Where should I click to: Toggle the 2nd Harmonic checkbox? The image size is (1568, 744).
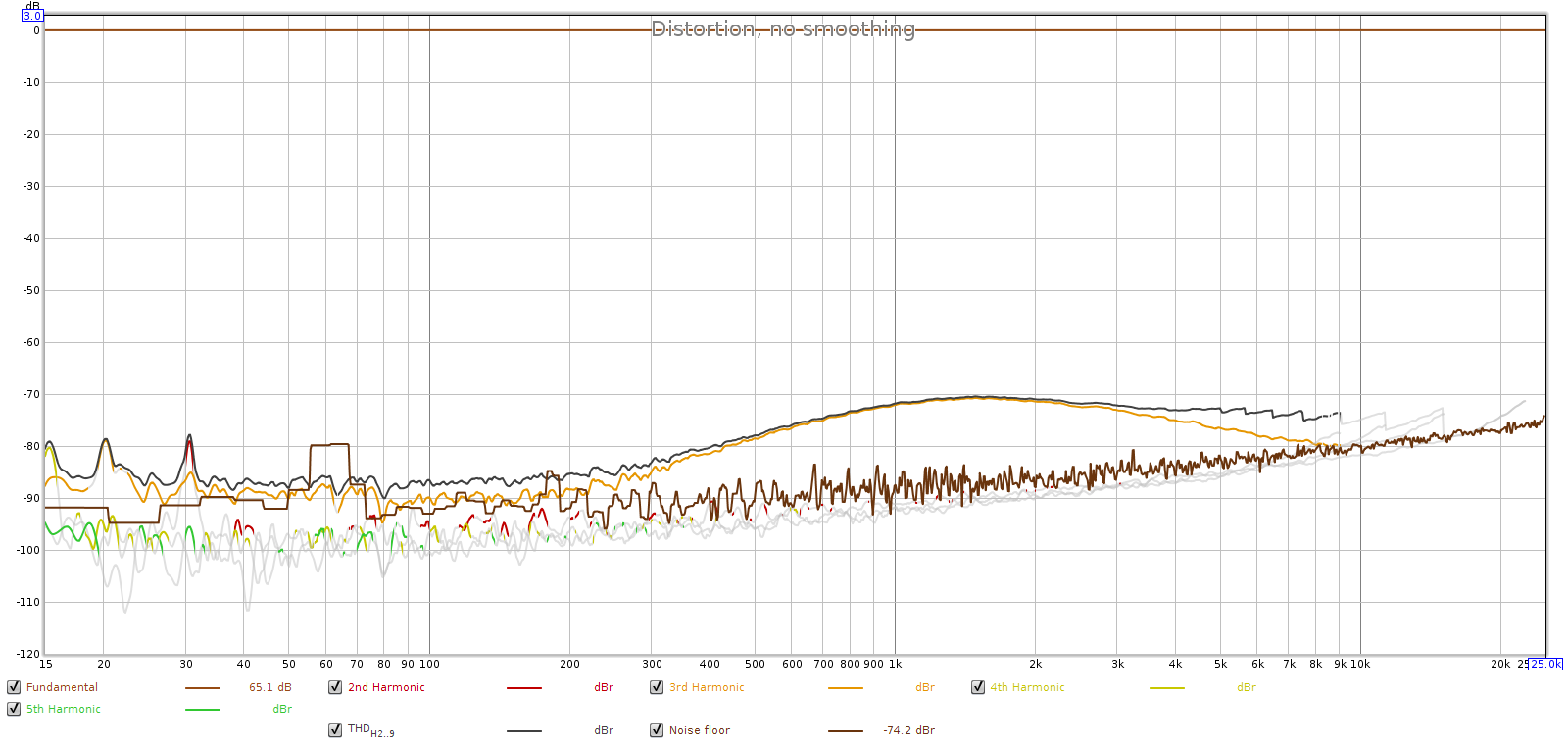click(x=335, y=687)
